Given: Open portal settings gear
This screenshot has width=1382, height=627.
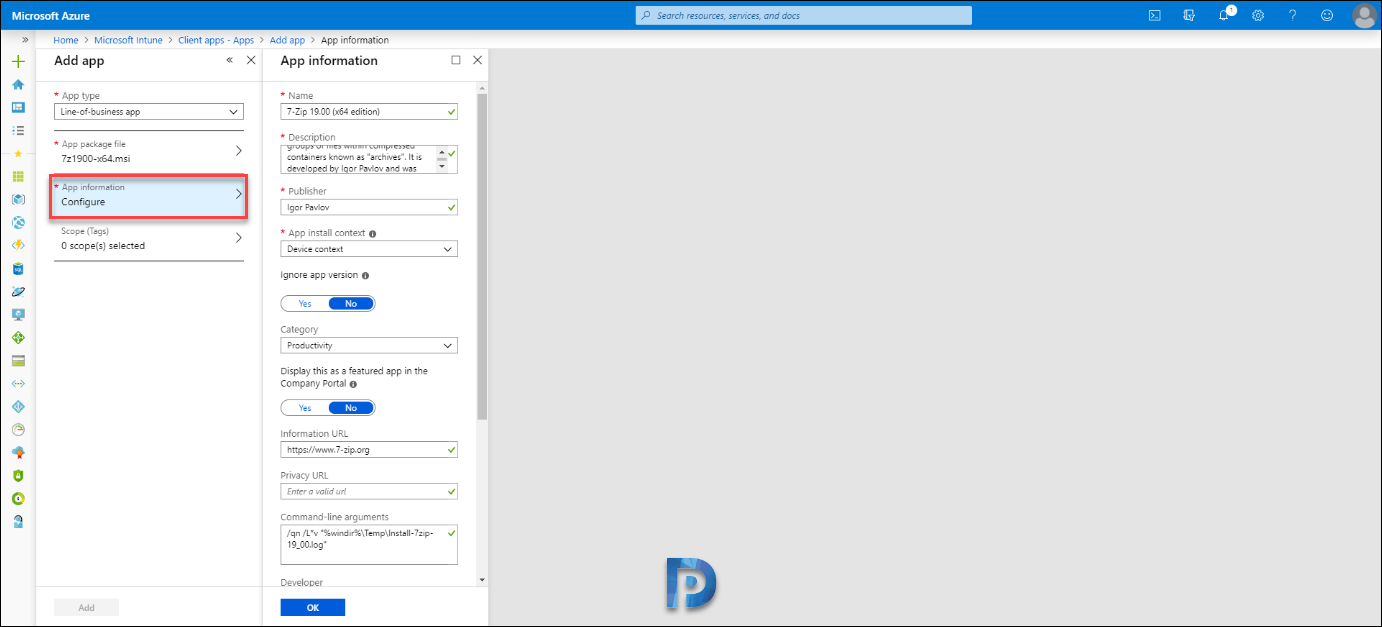Looking at the screenshot, I should tap(1258, 15).
